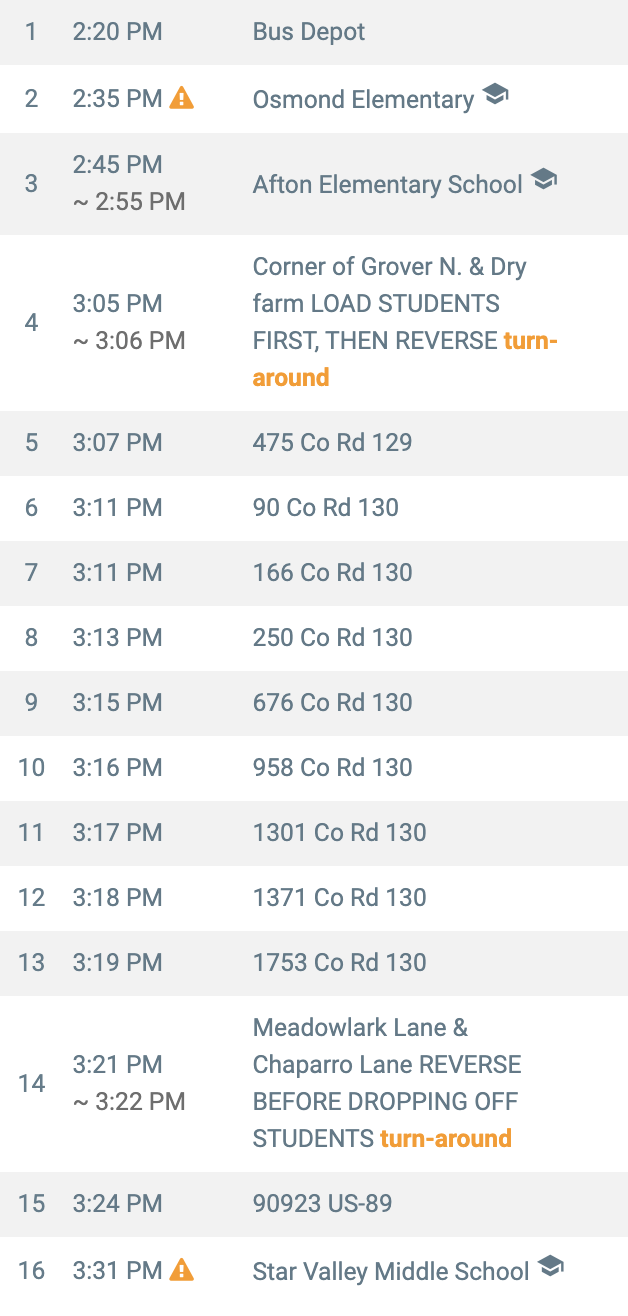Click stop number 14 in the list
Viewport: 628px width, 1316px height.
coord(32,1083)
